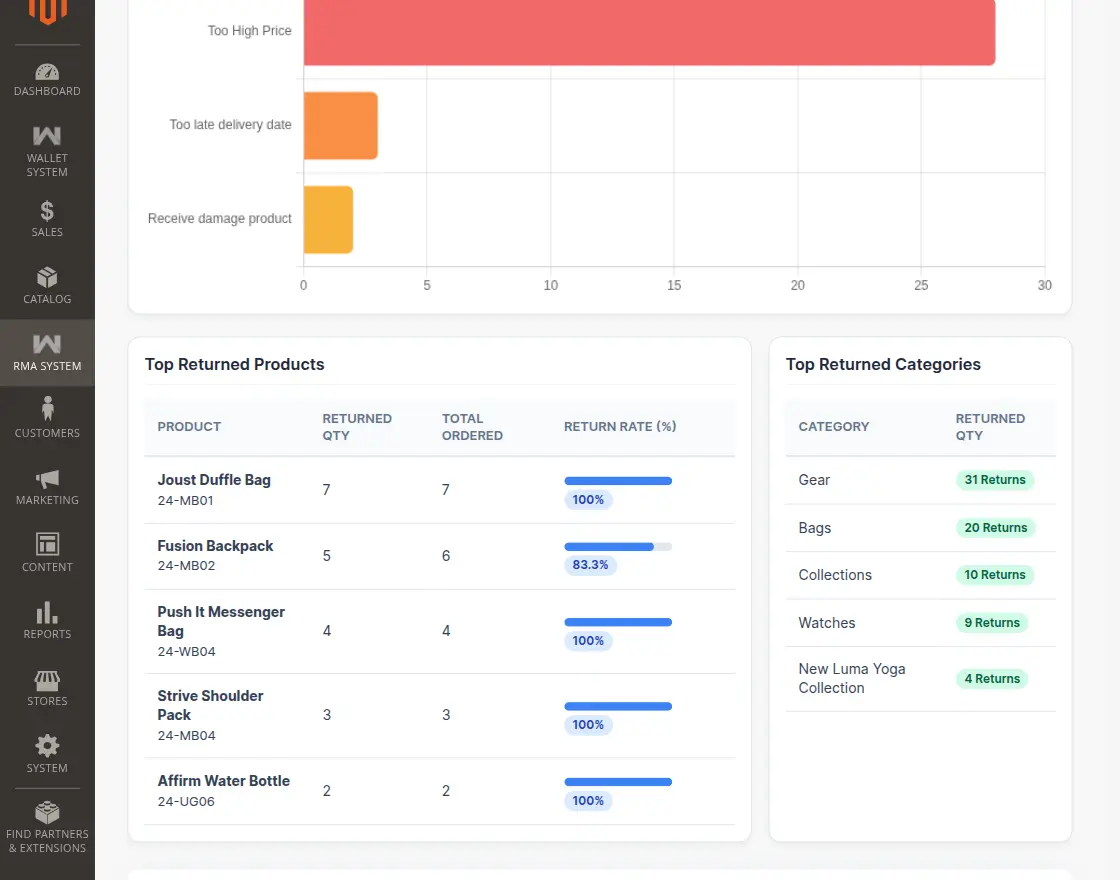Click the Return Rate (%) column header
Screen dimensions: 1120x880
click(620, 426)
